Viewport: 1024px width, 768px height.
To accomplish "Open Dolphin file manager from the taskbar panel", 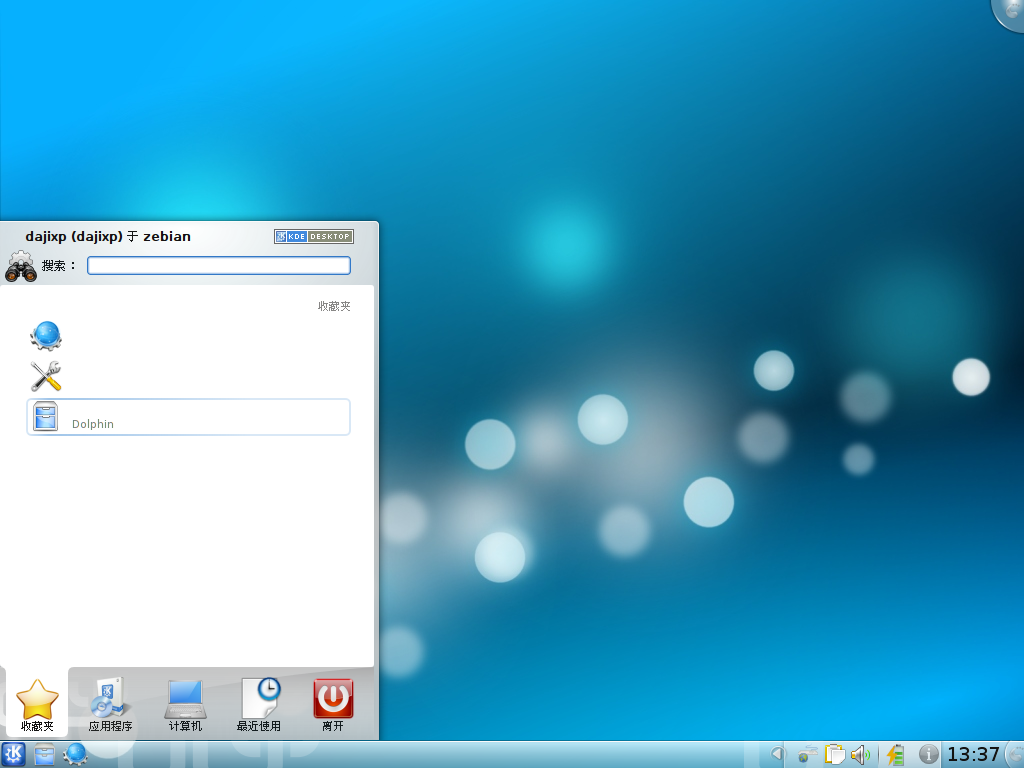I will 44,754.
